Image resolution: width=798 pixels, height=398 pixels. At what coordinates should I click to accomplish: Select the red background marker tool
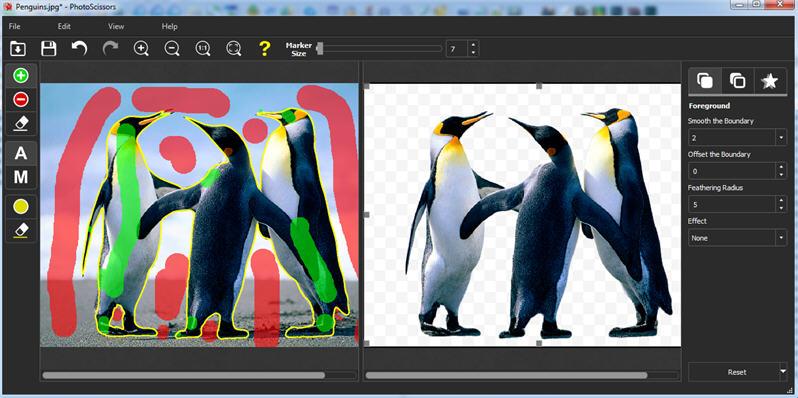point(21,99)
